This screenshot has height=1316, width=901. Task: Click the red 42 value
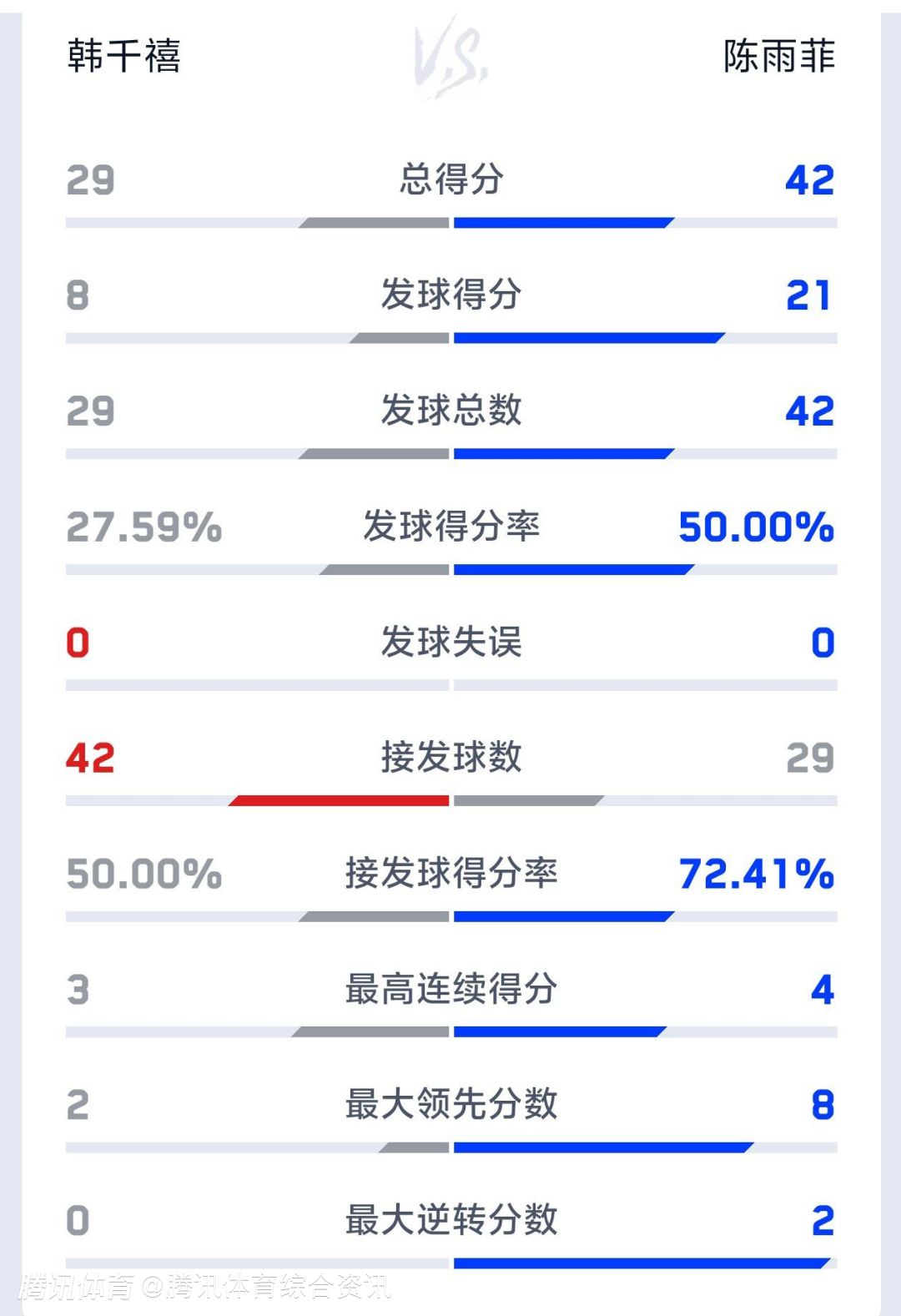click(x=90, y=758)
